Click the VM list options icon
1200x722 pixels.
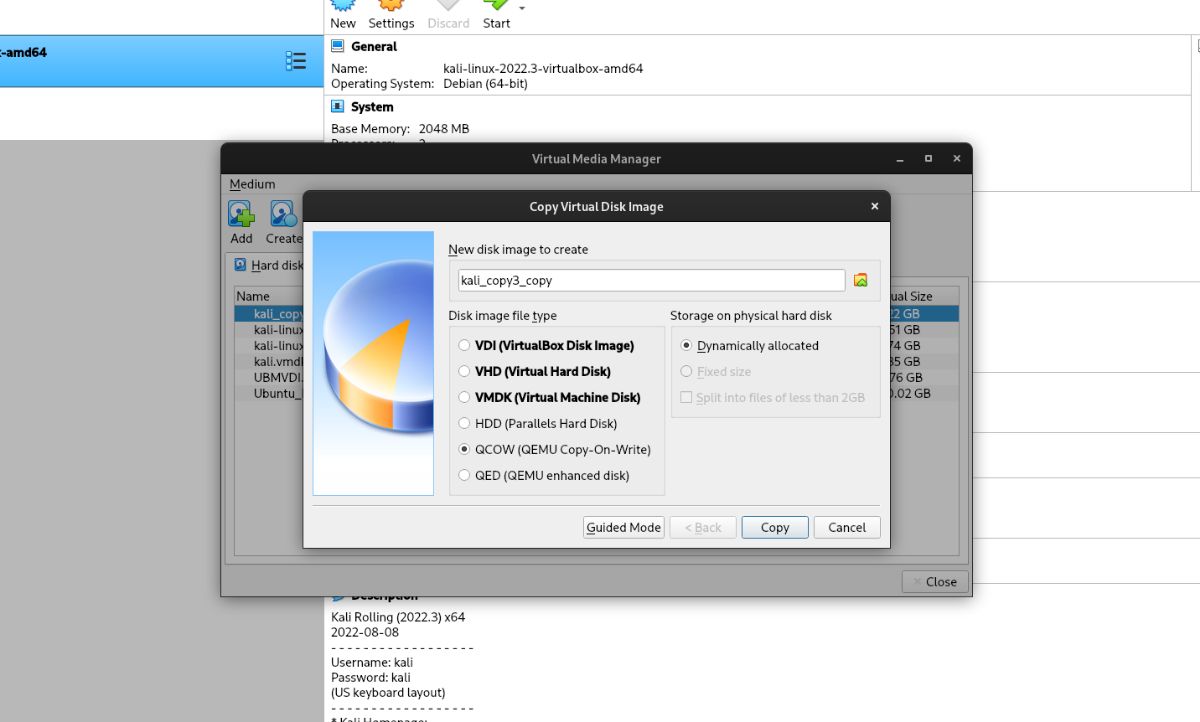pyautogui.click(x=297, y=60)
